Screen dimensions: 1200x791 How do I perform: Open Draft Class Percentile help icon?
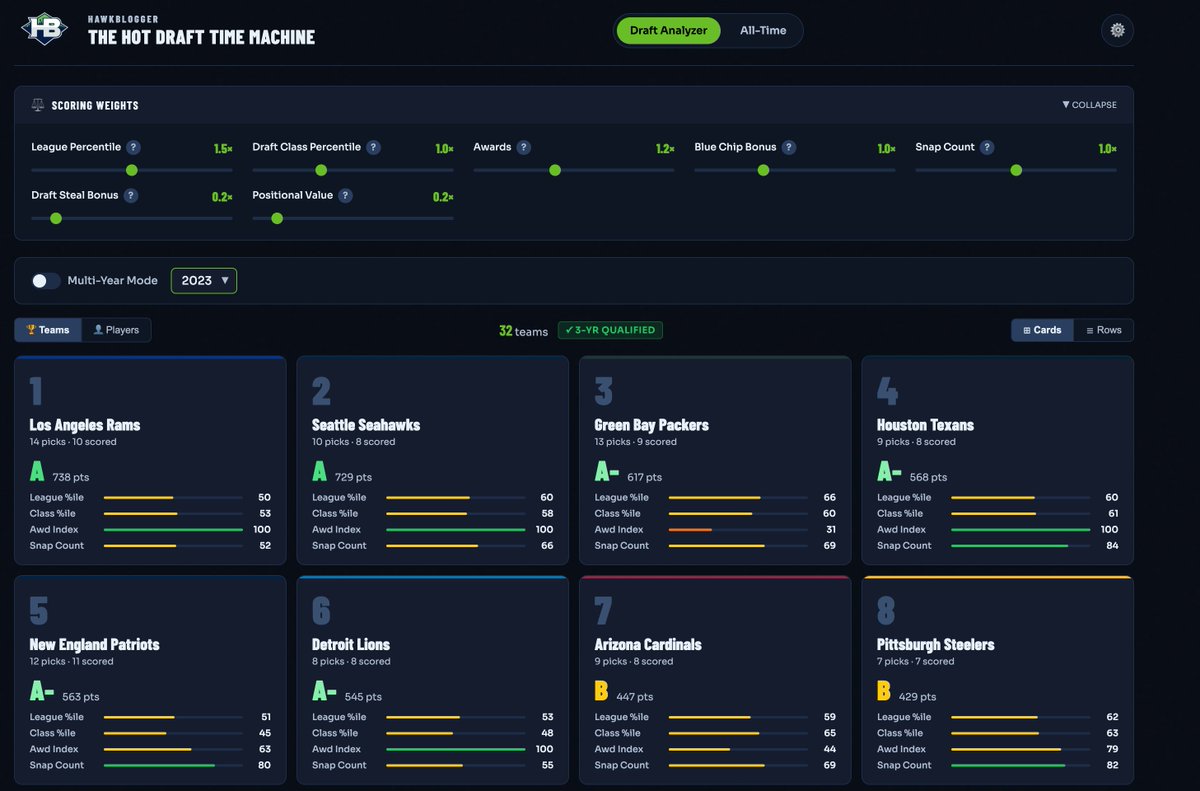tap(373, 147)
